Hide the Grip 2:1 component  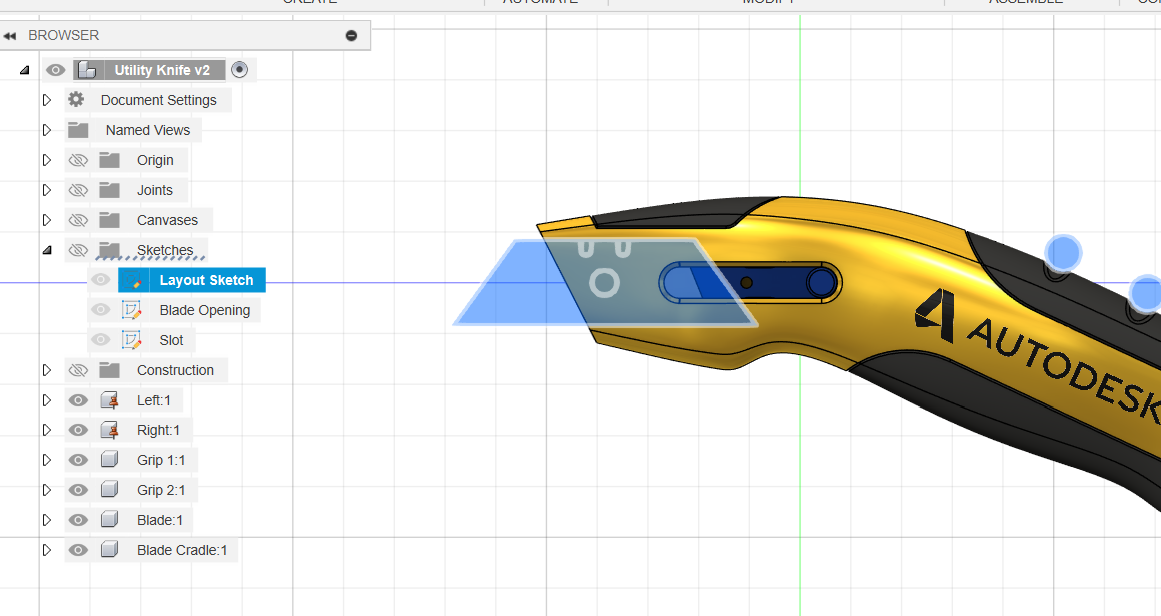[78, 490]
